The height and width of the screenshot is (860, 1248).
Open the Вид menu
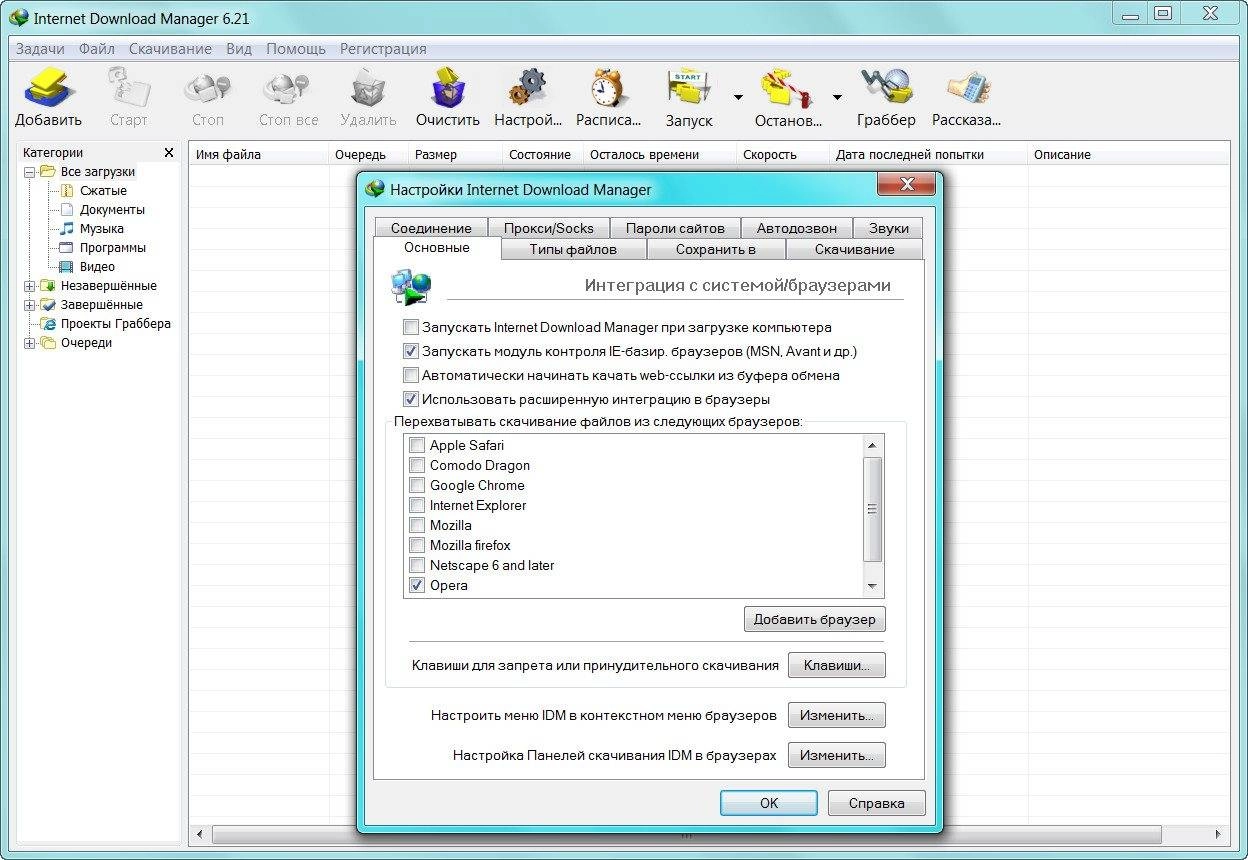239,48
